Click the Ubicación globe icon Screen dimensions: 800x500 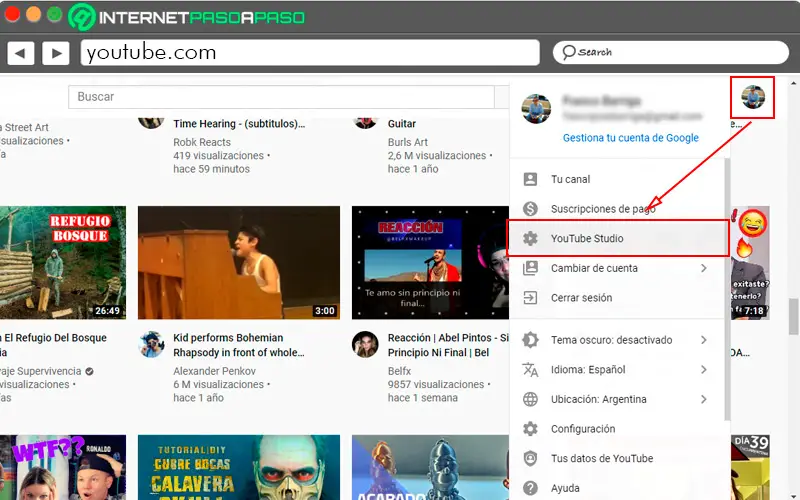click(x=530, y=399)
